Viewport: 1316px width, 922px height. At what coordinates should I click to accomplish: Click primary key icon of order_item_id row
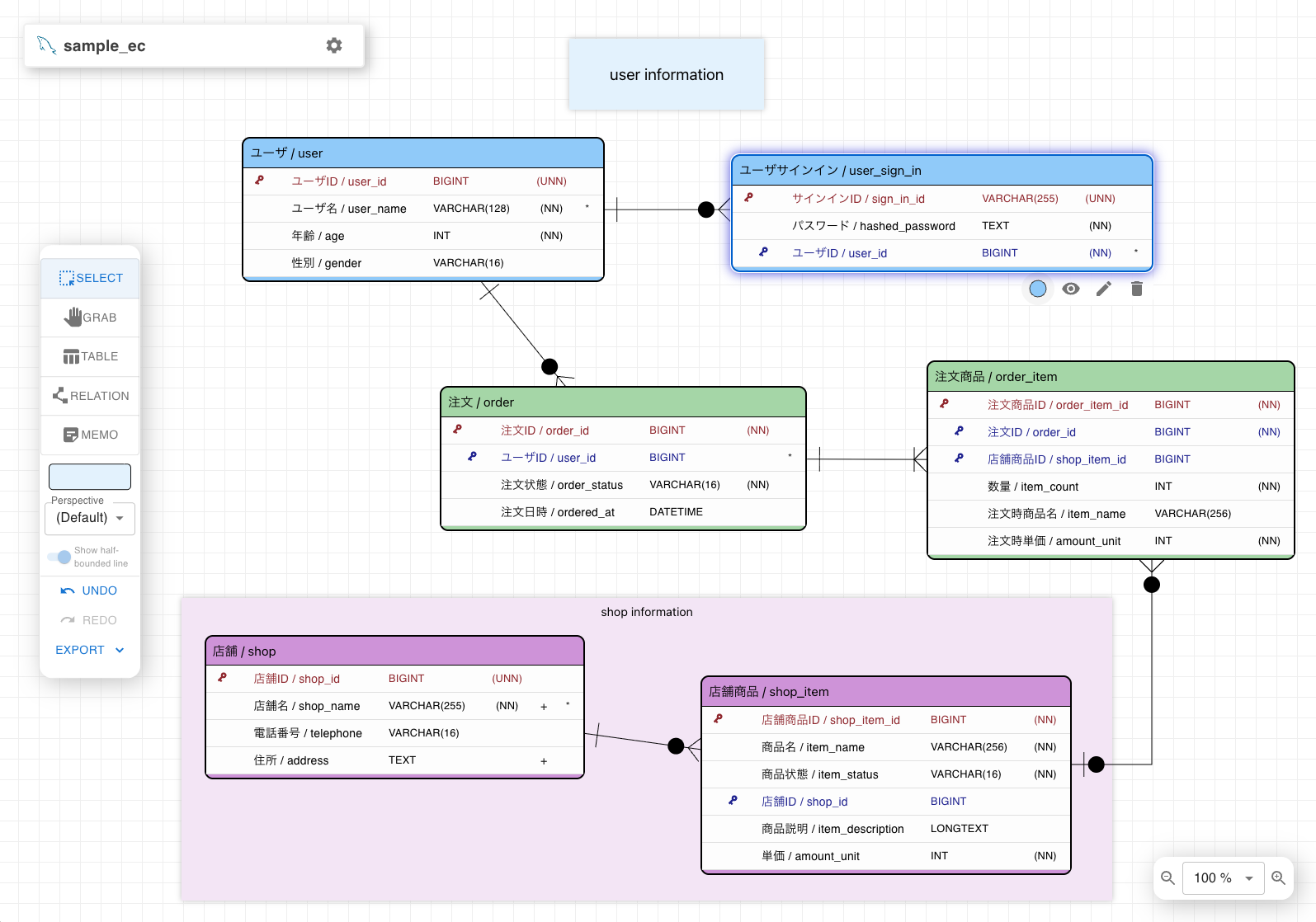945,404
